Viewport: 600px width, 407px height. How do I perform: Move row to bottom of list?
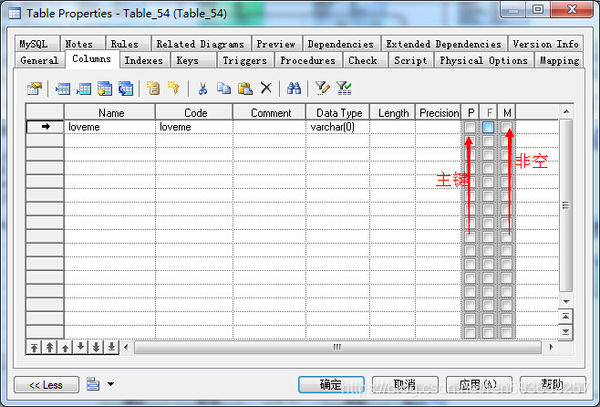[111, 347]
